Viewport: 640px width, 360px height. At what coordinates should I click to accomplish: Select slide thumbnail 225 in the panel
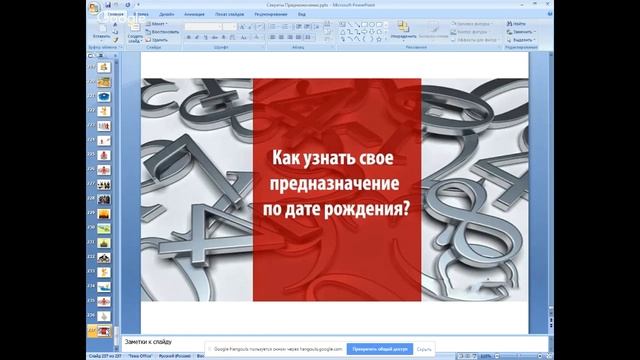pos(104,155)
